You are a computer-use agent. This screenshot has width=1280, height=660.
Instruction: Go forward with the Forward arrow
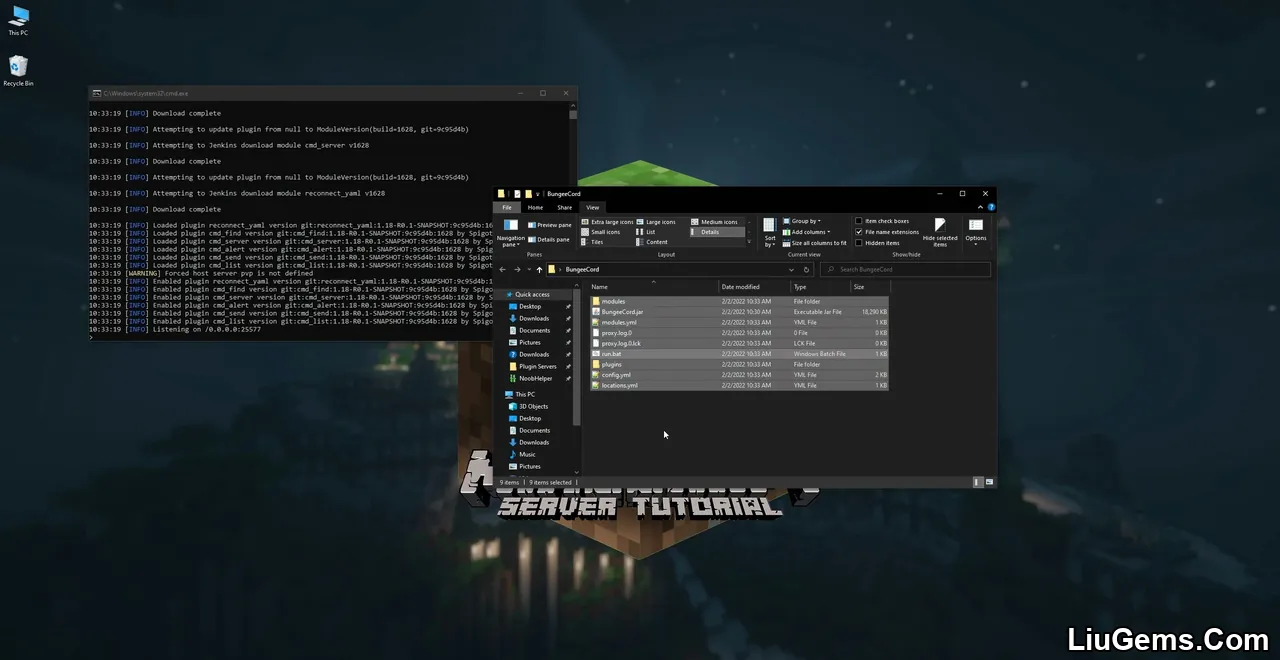point(517,269)
